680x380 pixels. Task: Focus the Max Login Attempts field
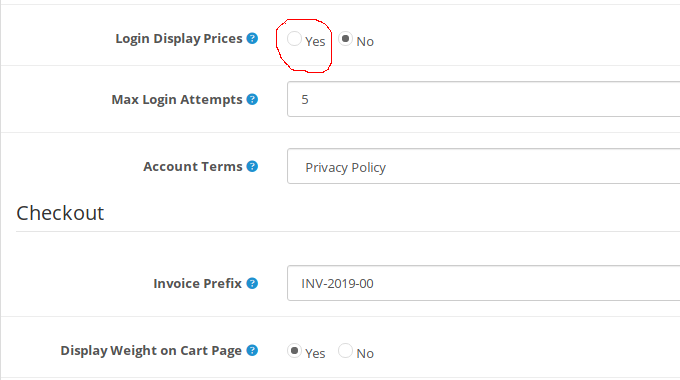[x=484, y=99]
